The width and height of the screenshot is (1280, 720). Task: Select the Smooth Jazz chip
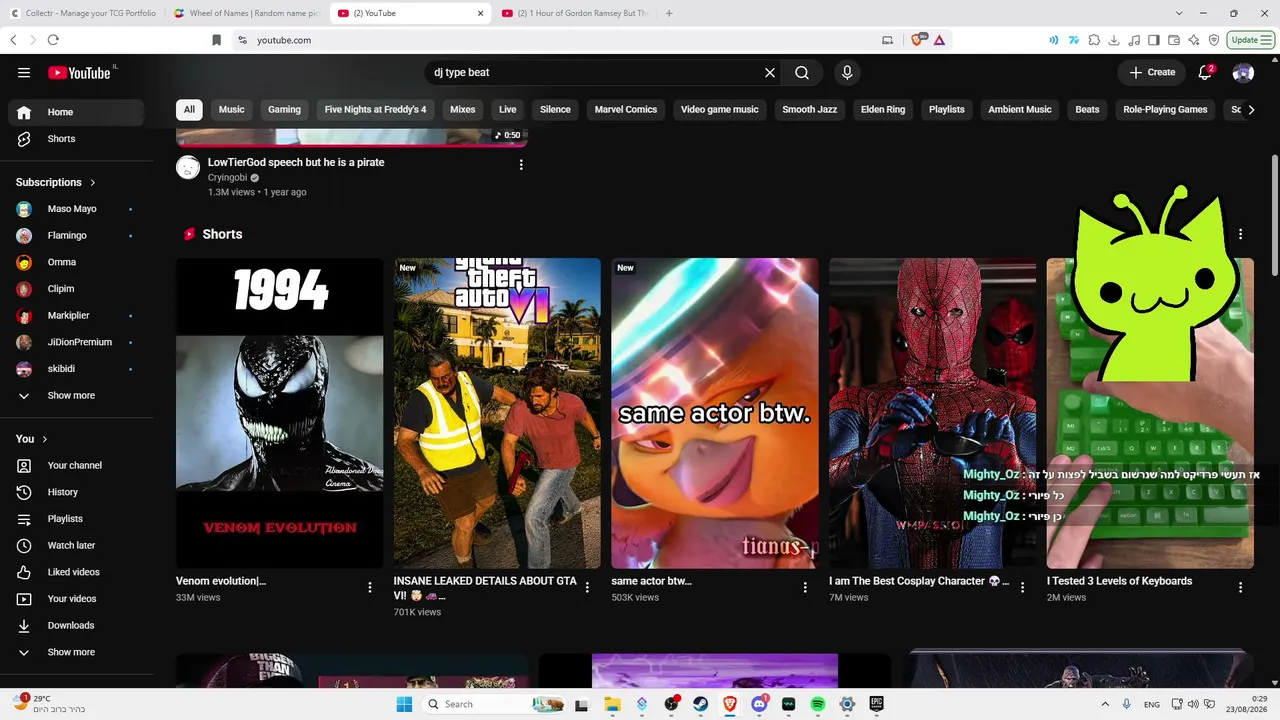pos(810,110)
